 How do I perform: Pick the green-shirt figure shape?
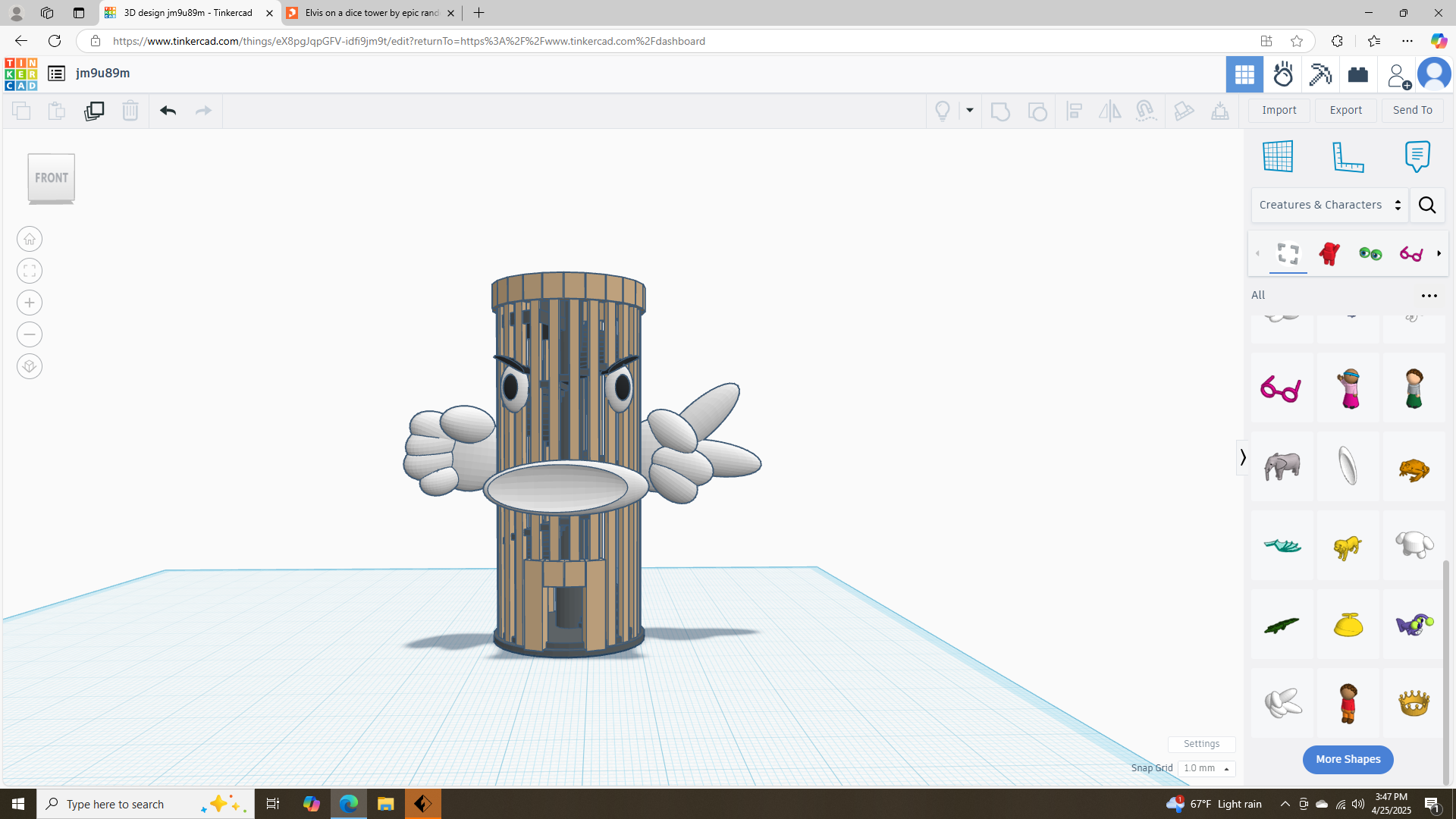1414,388
